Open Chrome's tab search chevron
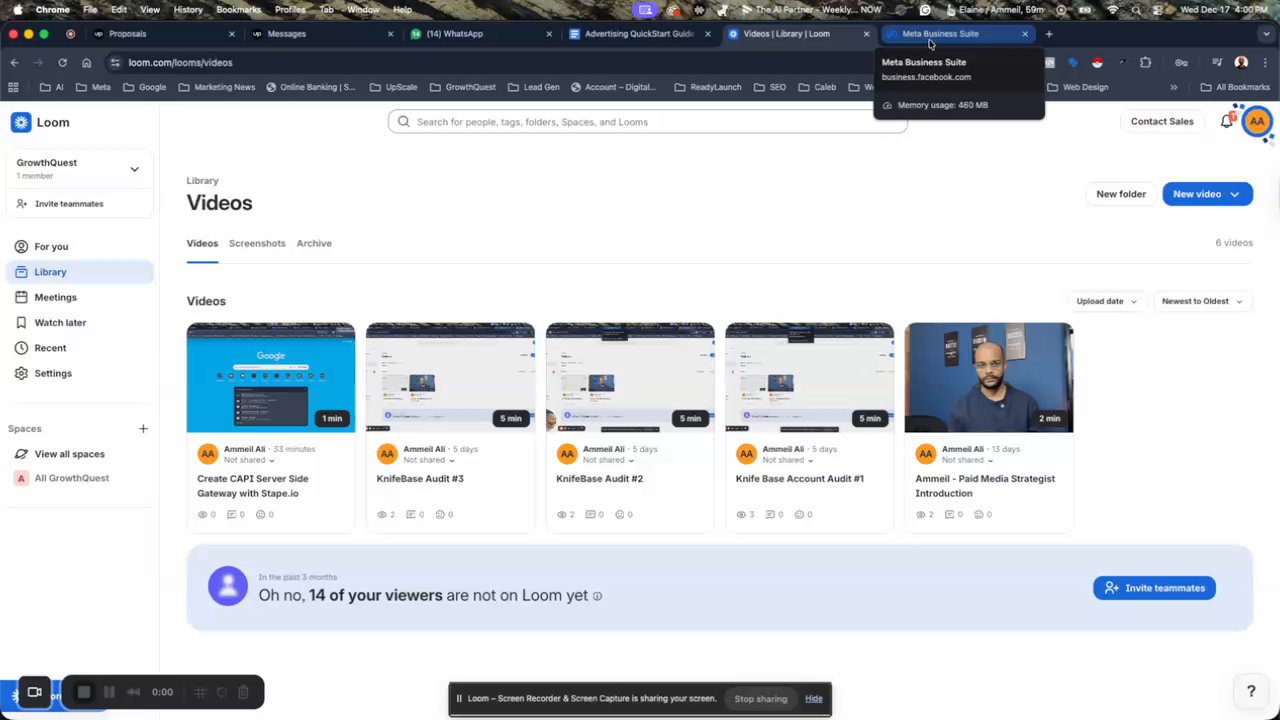This screenshot has height=720, width=1280. pyautogui.click(x=1266, y=34)
